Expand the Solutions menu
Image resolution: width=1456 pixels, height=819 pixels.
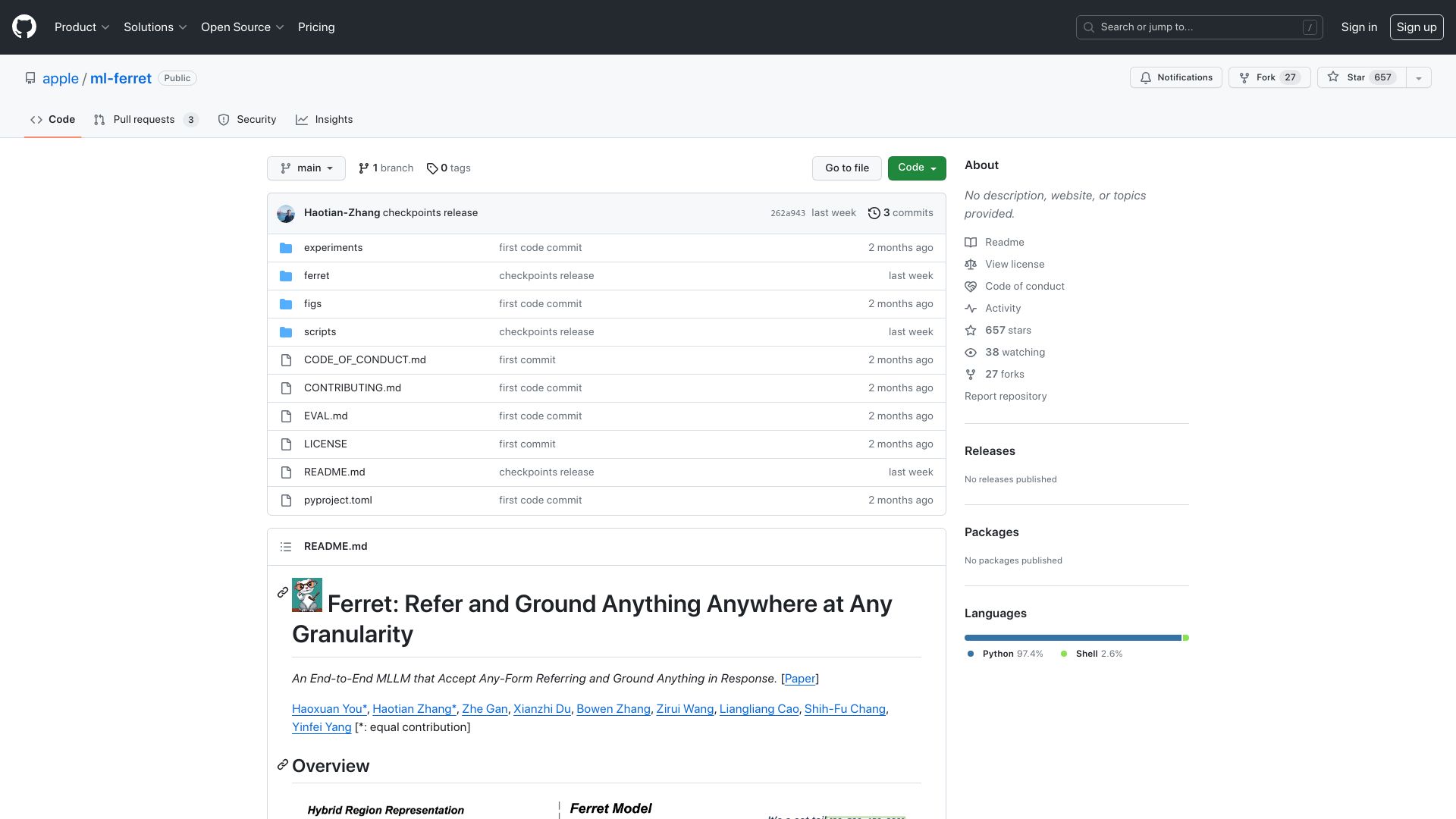coord(155,27)
